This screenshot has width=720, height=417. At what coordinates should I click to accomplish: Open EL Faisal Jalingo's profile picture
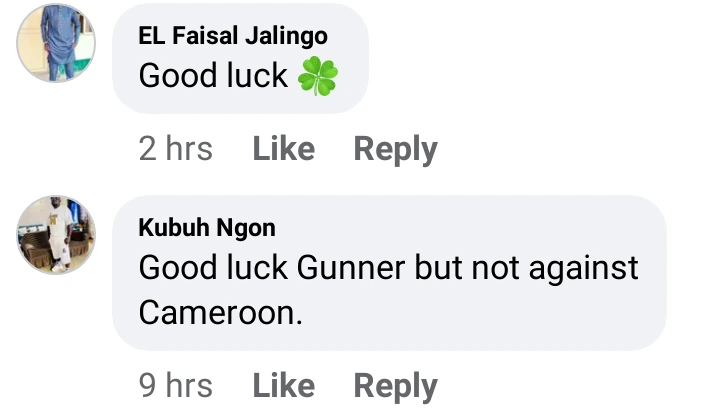[56, 43]
